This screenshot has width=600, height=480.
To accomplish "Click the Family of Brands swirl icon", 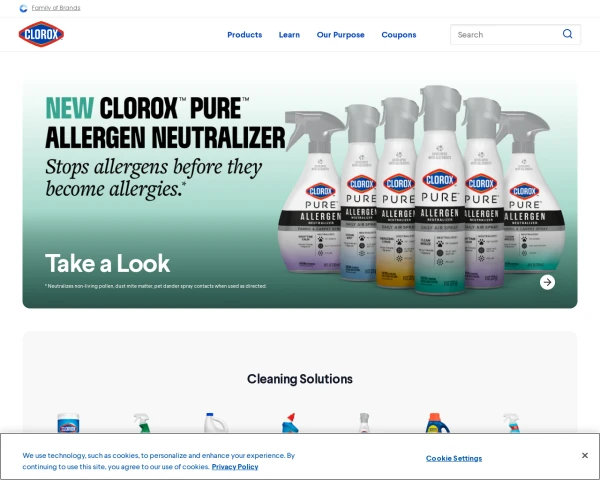I will 23,8.
